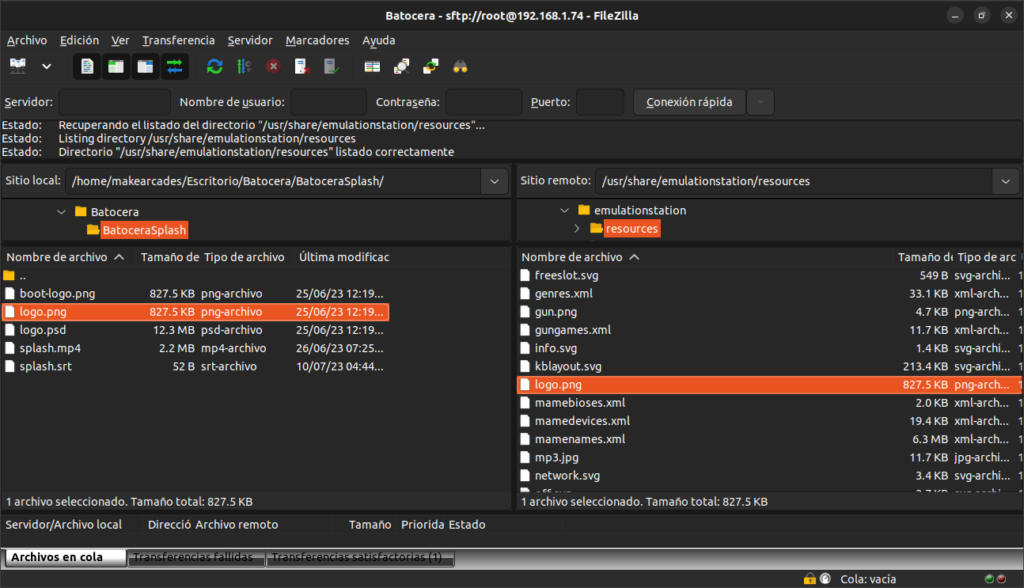Screen dimensions: 1024x588
Task: Open the Edición menu
Action: pos(80,41)
